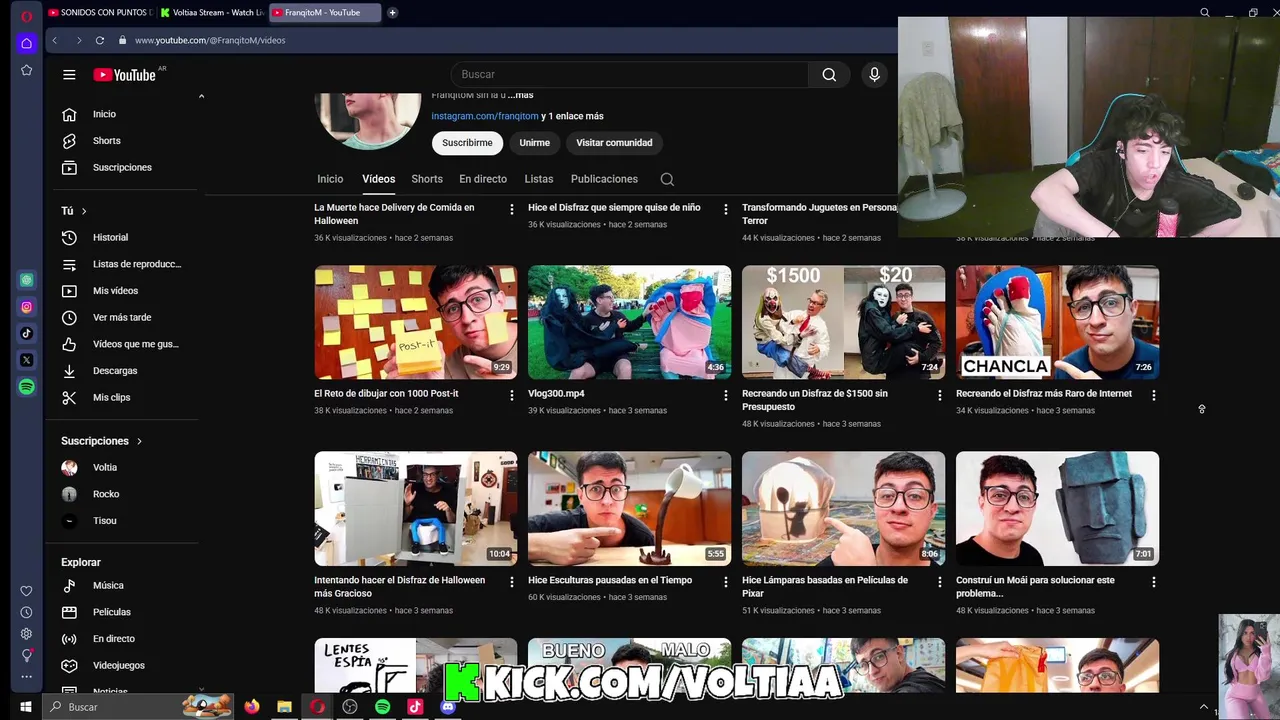Search within the channel magnifier icon

[667, 179]
